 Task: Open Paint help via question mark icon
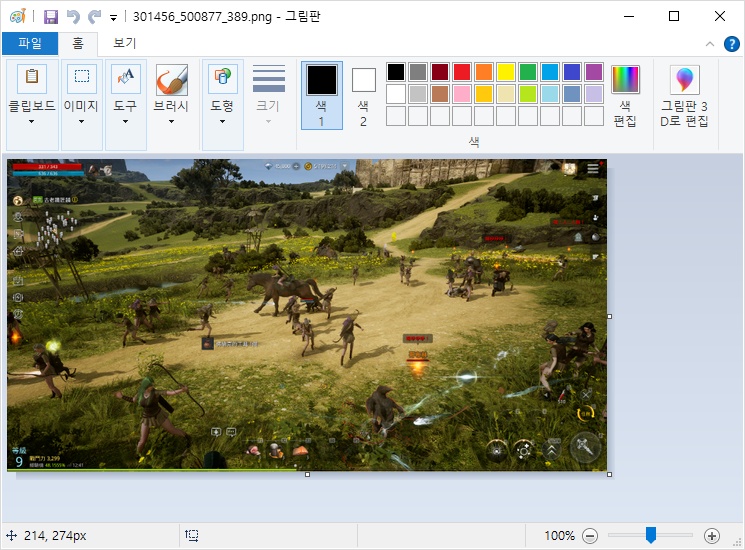[732, 44]
